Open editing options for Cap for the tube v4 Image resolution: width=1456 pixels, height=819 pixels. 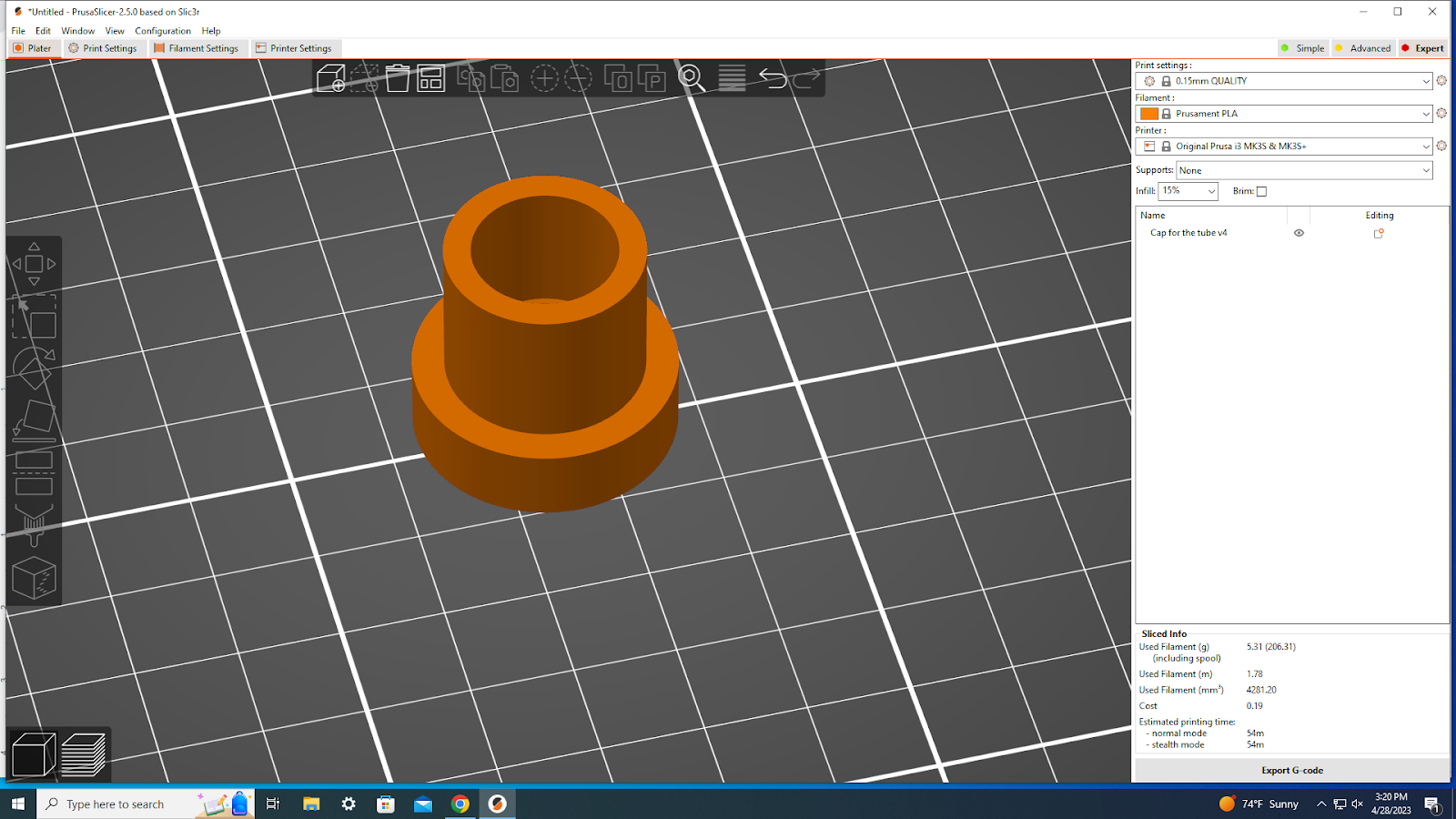1379,233
